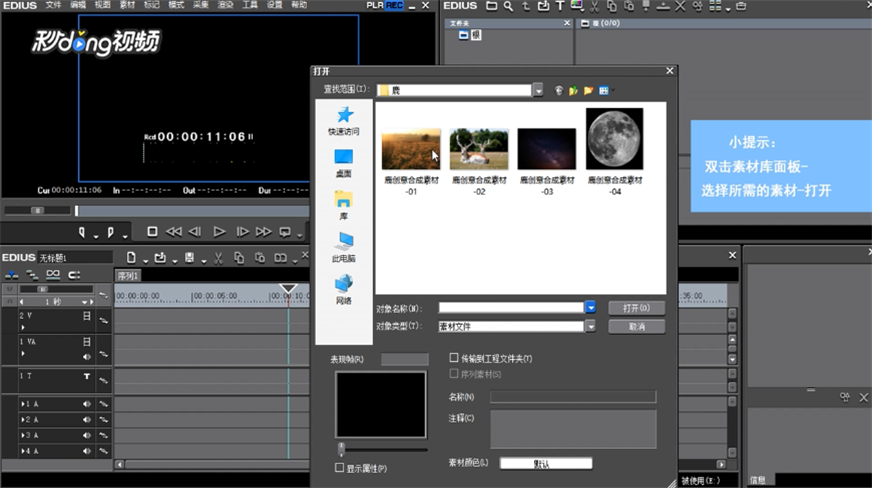
Task: Step to the next frame
Action: point(242,231)
